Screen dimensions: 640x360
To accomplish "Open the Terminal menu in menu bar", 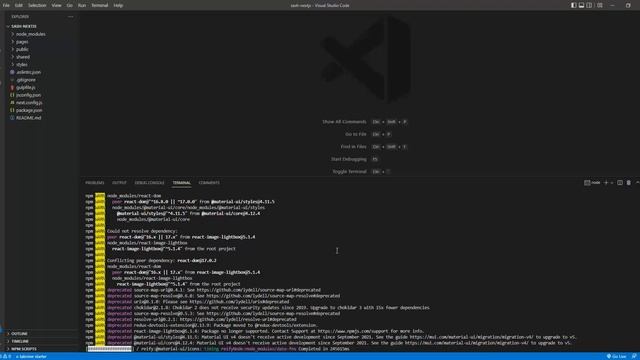I will [x=100, y=5].
